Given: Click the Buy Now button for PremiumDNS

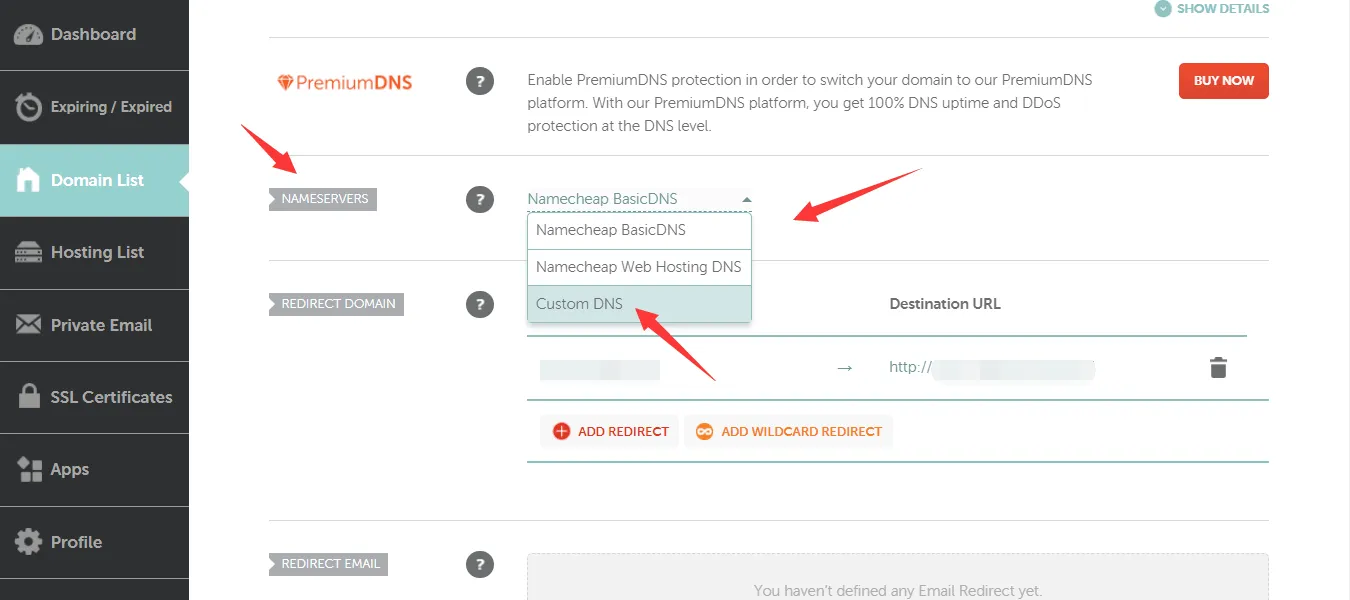Looking at the screenshot, I should (1223, 81).
